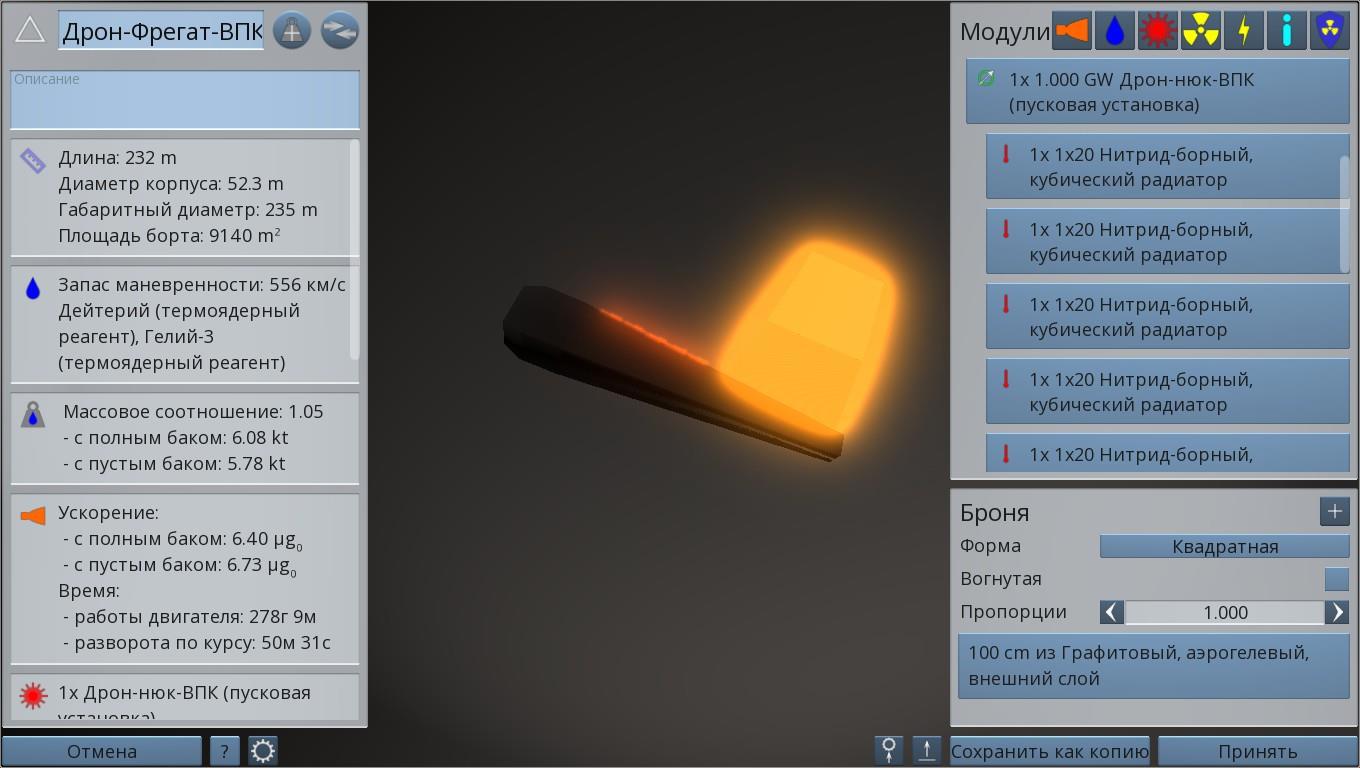Screen dimensions: 1360x768
Task: Click the Пропорции slider showing 1.000
Action: tap(1224, 612)
